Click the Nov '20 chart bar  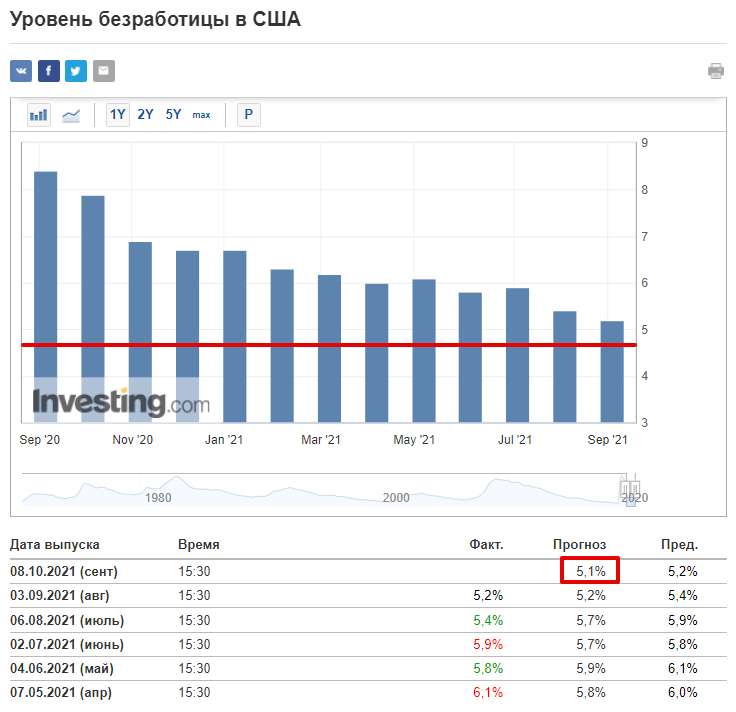click(x=140, y=332)
